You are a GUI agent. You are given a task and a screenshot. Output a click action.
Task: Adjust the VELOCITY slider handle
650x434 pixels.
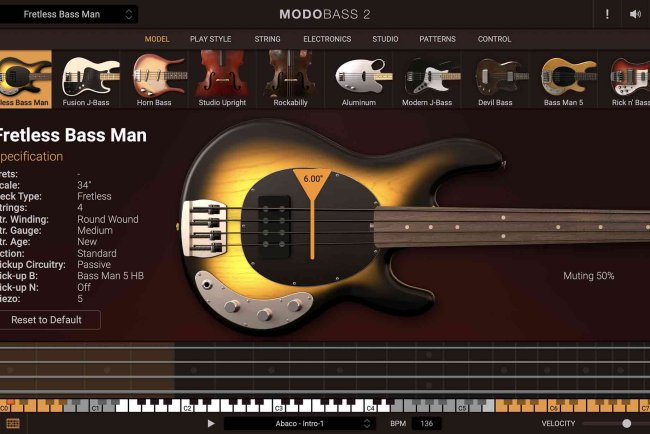(x=626, y=423)
